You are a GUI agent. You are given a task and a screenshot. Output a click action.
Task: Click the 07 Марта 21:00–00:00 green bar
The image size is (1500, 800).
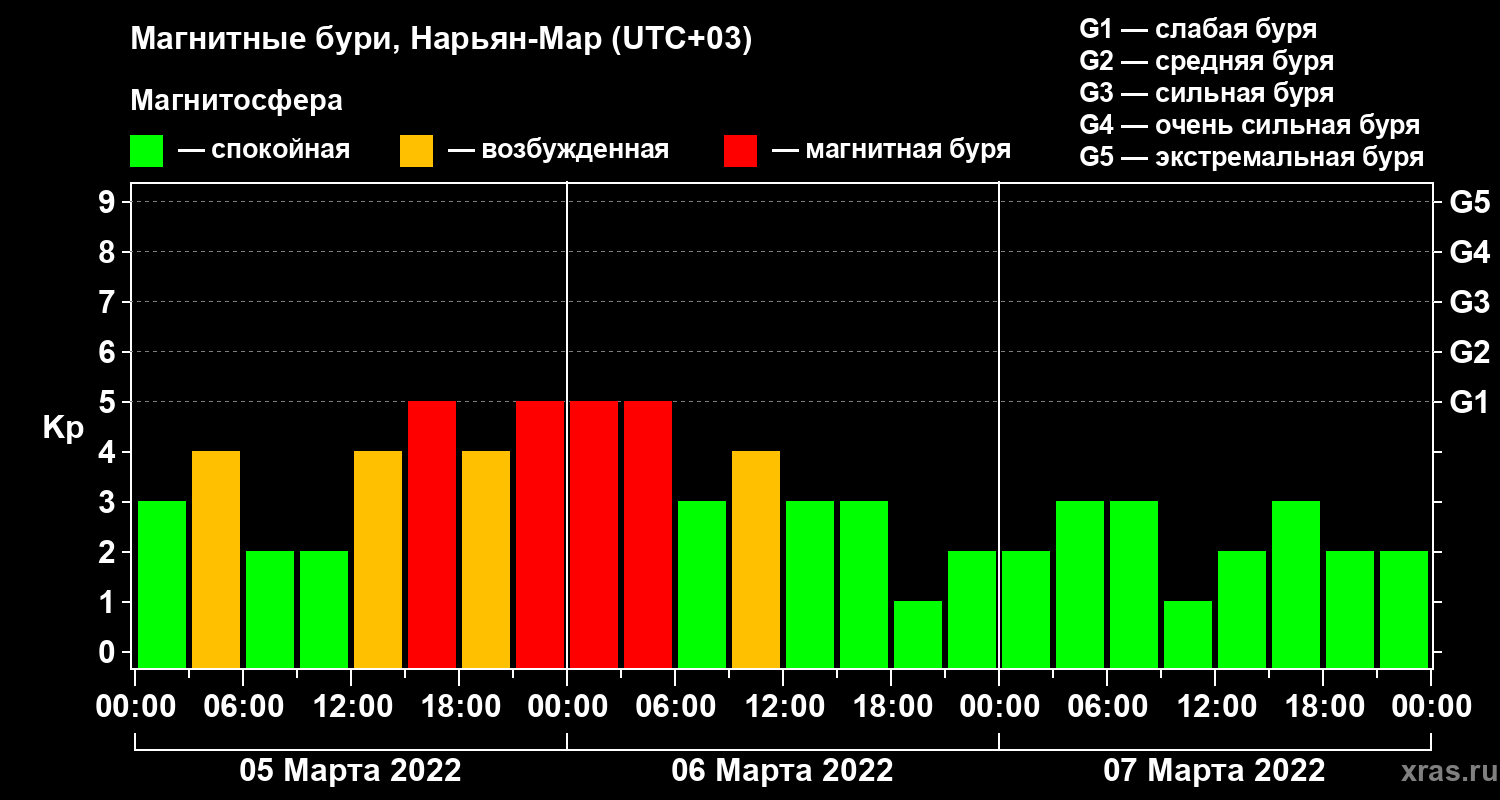(x=1404, y=609)
